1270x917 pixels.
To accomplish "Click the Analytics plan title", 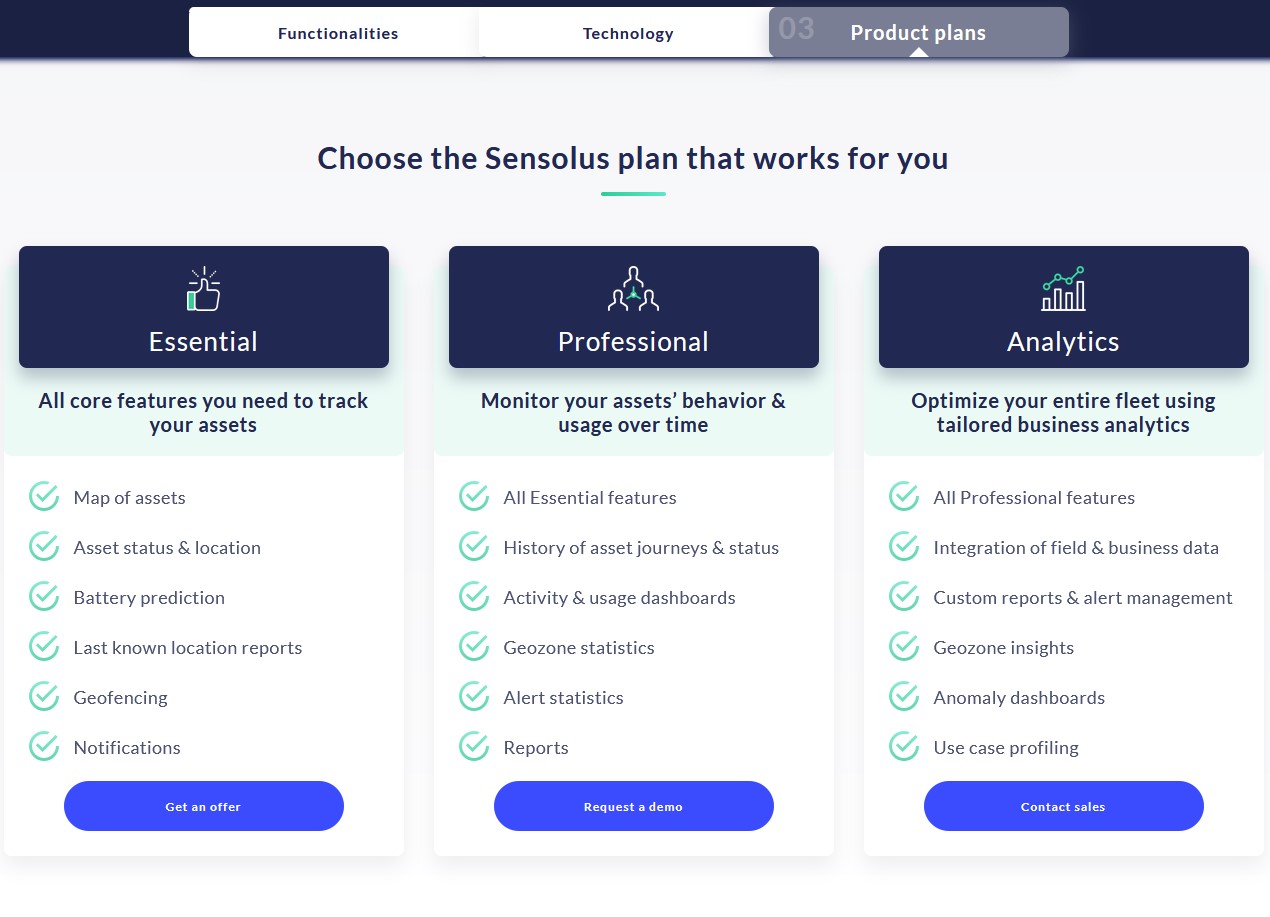I will [x=1063, y=342].
